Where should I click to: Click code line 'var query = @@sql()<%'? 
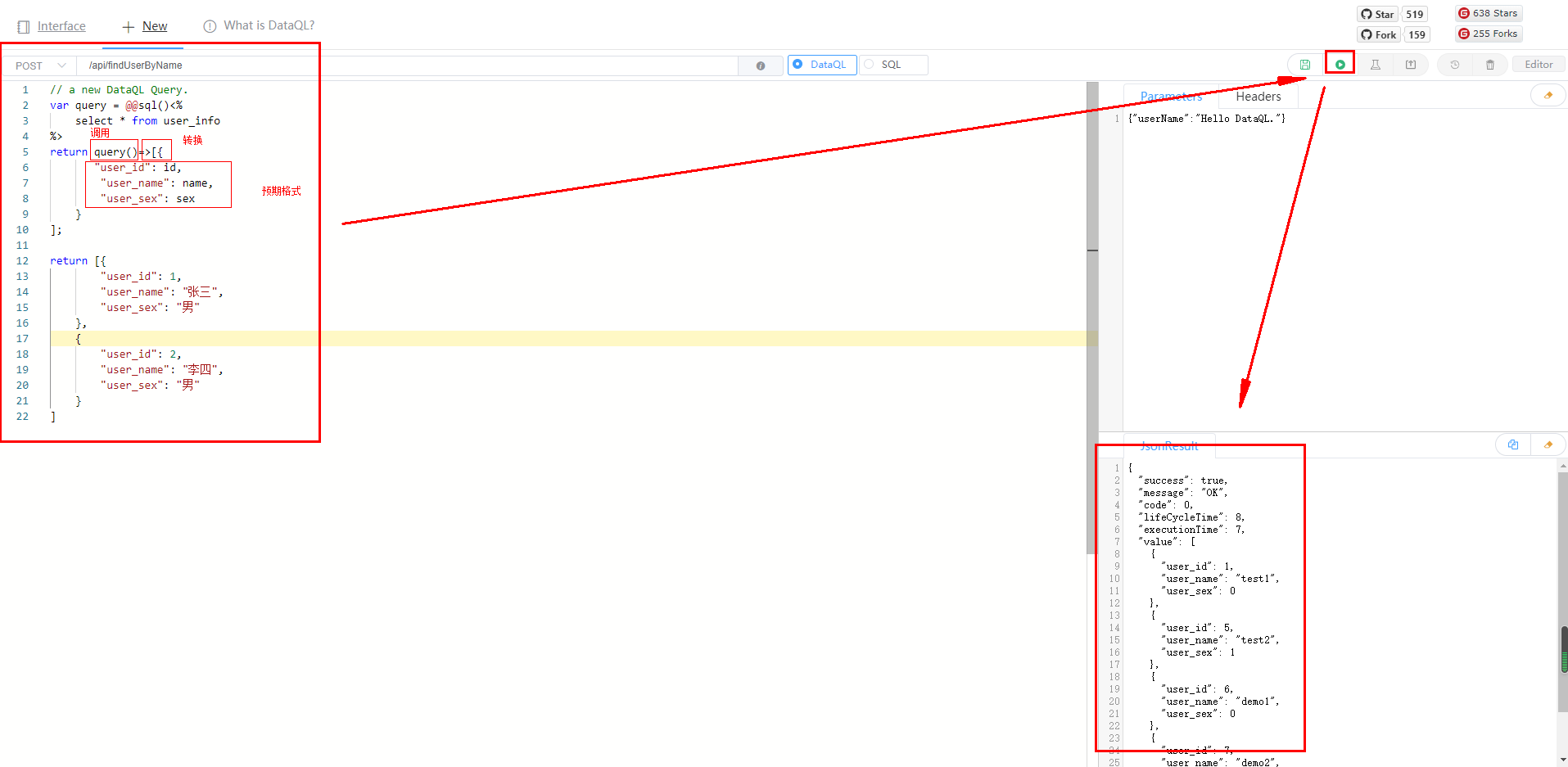[x=116, y=105]
